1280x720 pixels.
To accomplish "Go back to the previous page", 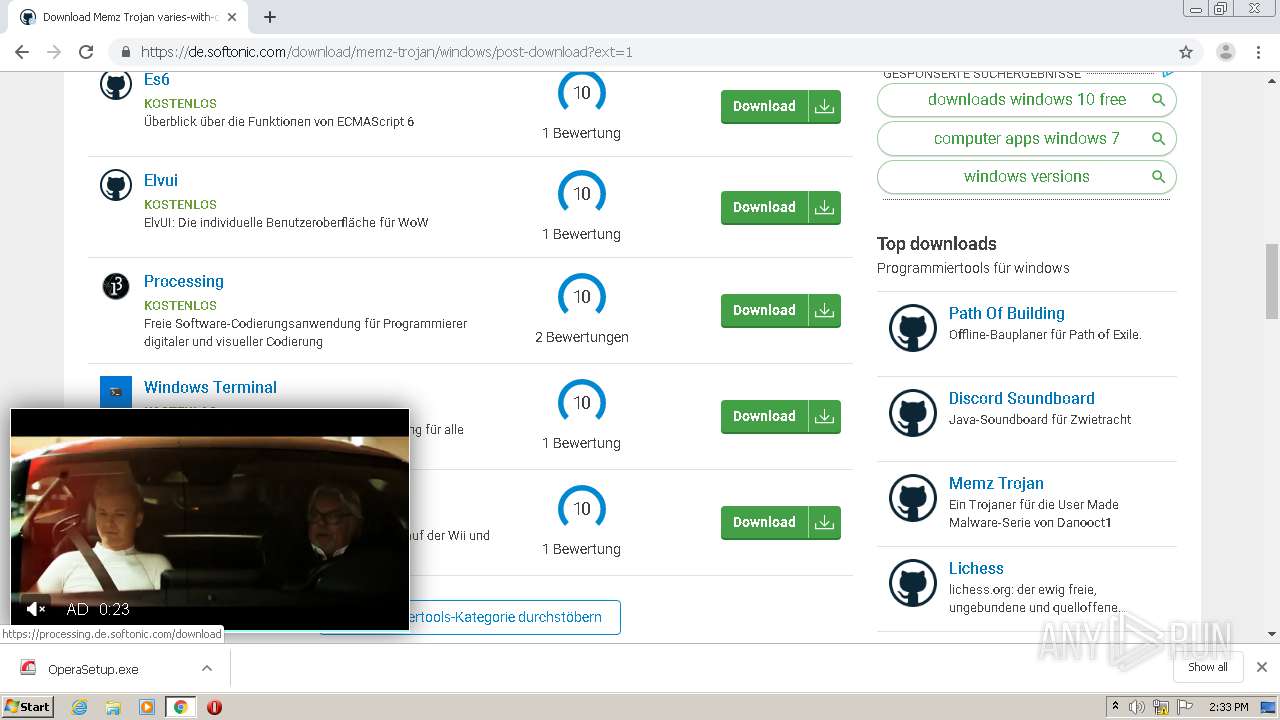I will coord(22,52).
